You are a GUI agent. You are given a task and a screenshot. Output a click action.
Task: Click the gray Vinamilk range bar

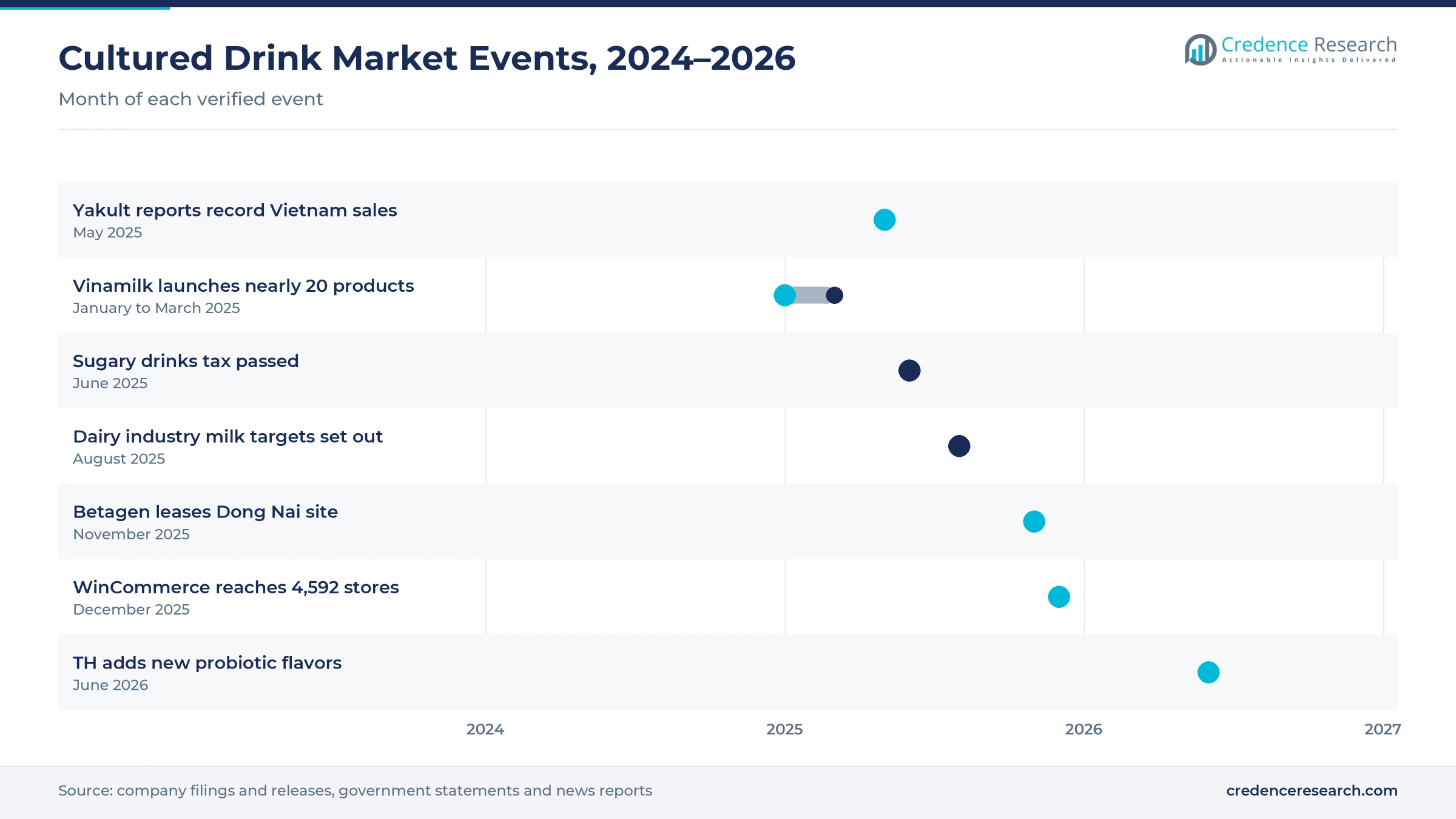[810, 295]
